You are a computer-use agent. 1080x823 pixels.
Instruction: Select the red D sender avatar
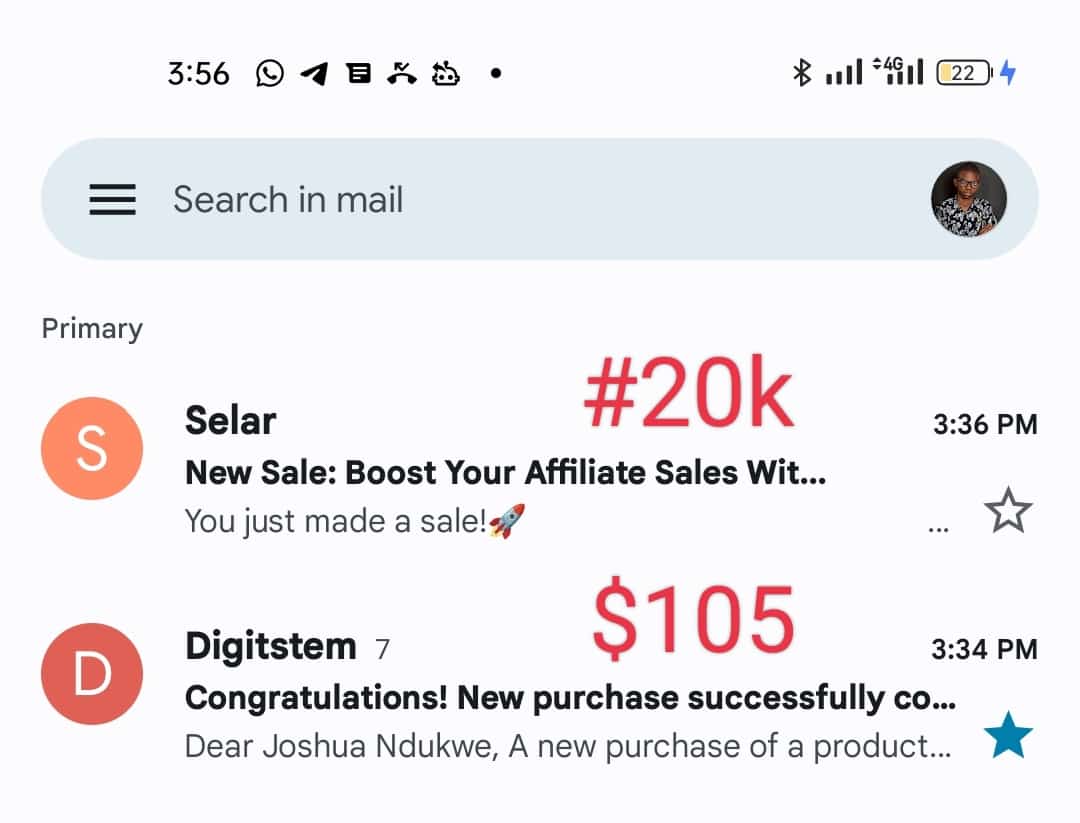click(92, 674)
